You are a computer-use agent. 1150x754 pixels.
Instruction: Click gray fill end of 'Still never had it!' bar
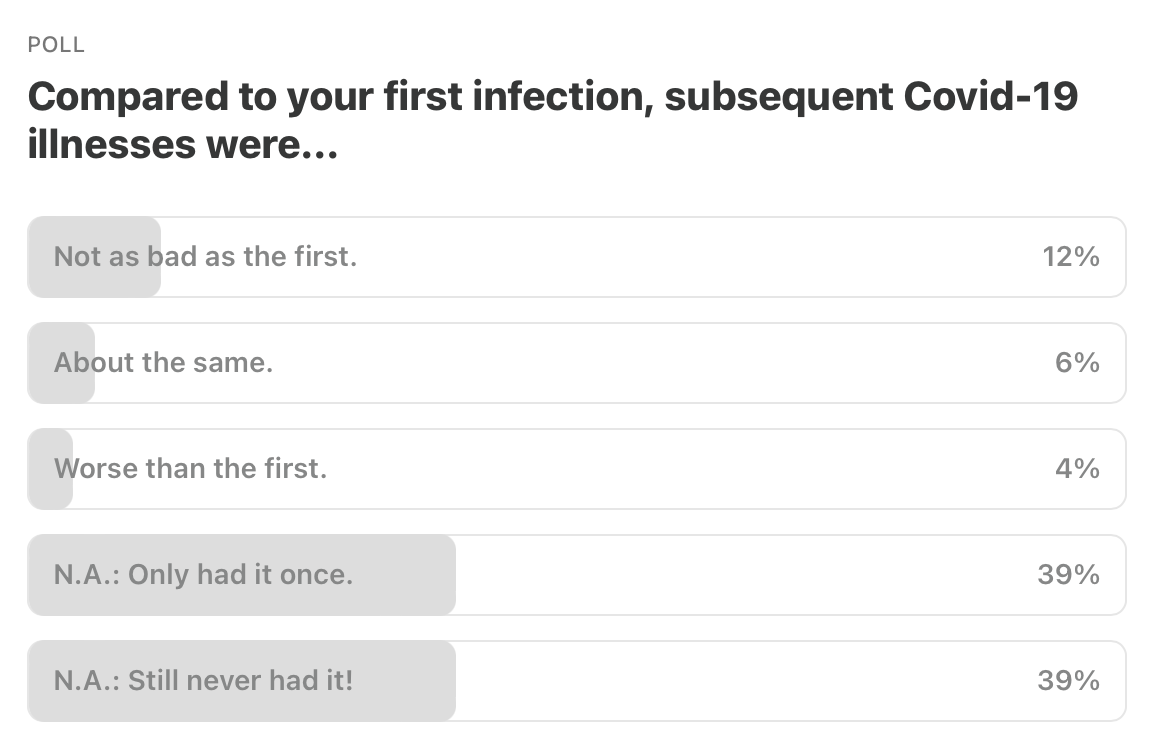point(440,681)
